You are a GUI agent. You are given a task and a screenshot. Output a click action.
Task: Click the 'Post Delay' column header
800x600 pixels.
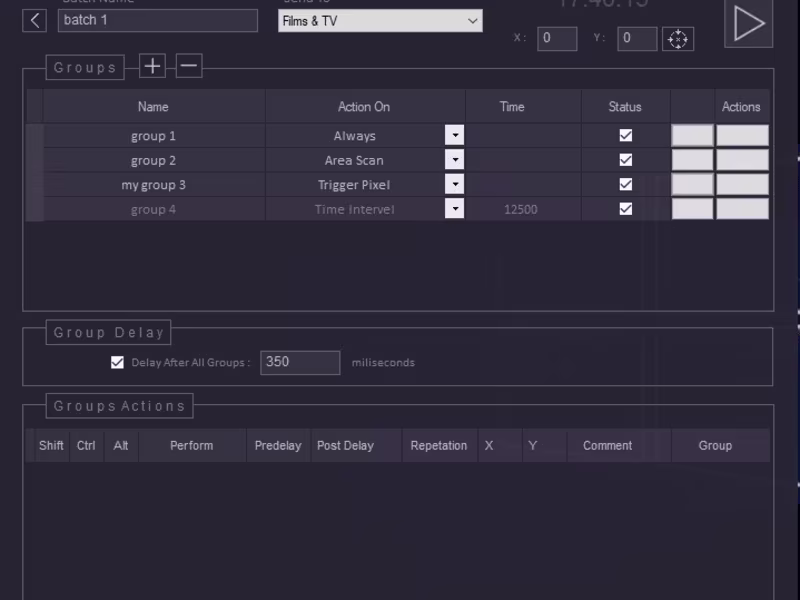click(x=356, y=445)
